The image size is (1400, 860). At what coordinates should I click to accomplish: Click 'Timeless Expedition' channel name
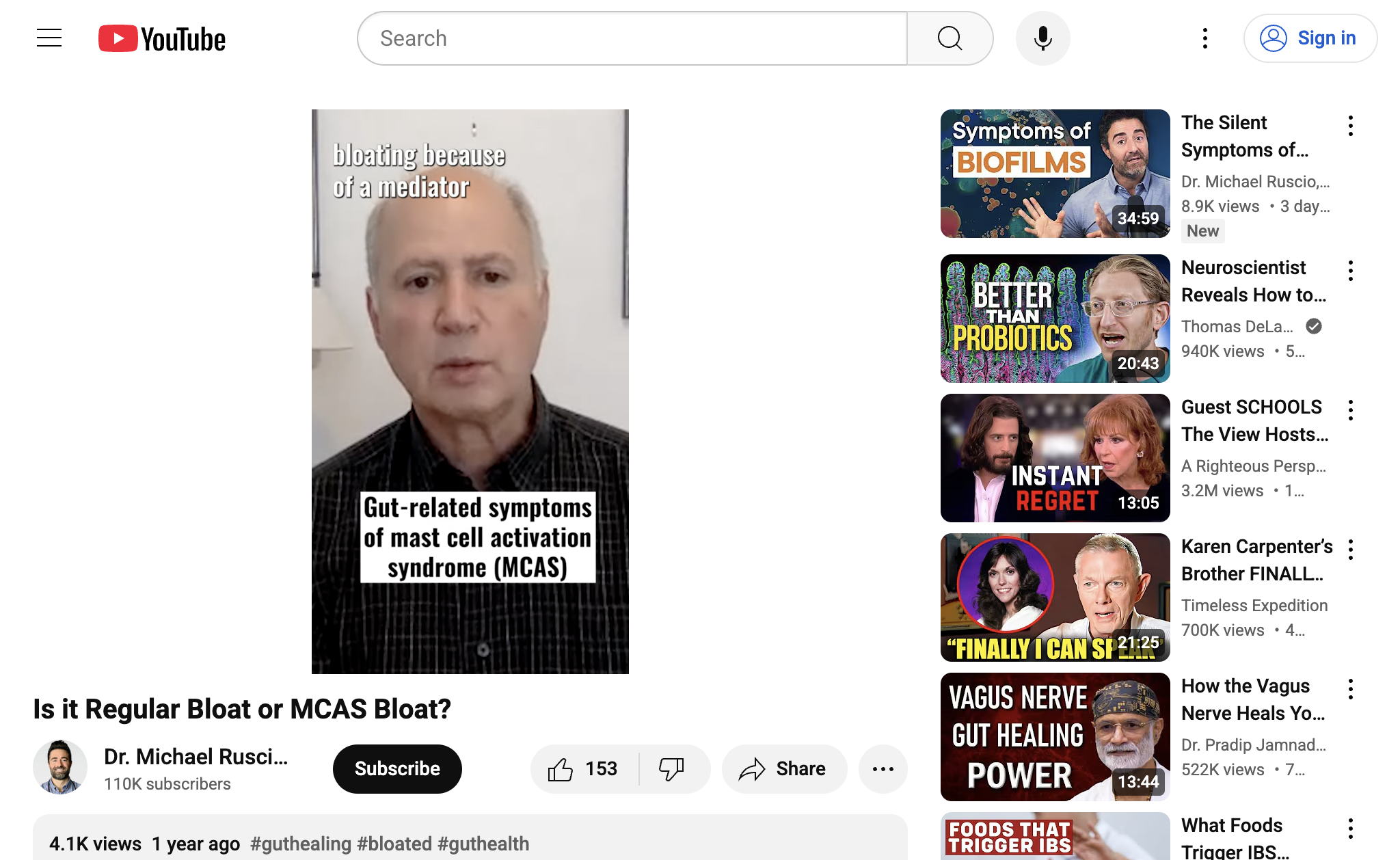[x=1254, y=605]
